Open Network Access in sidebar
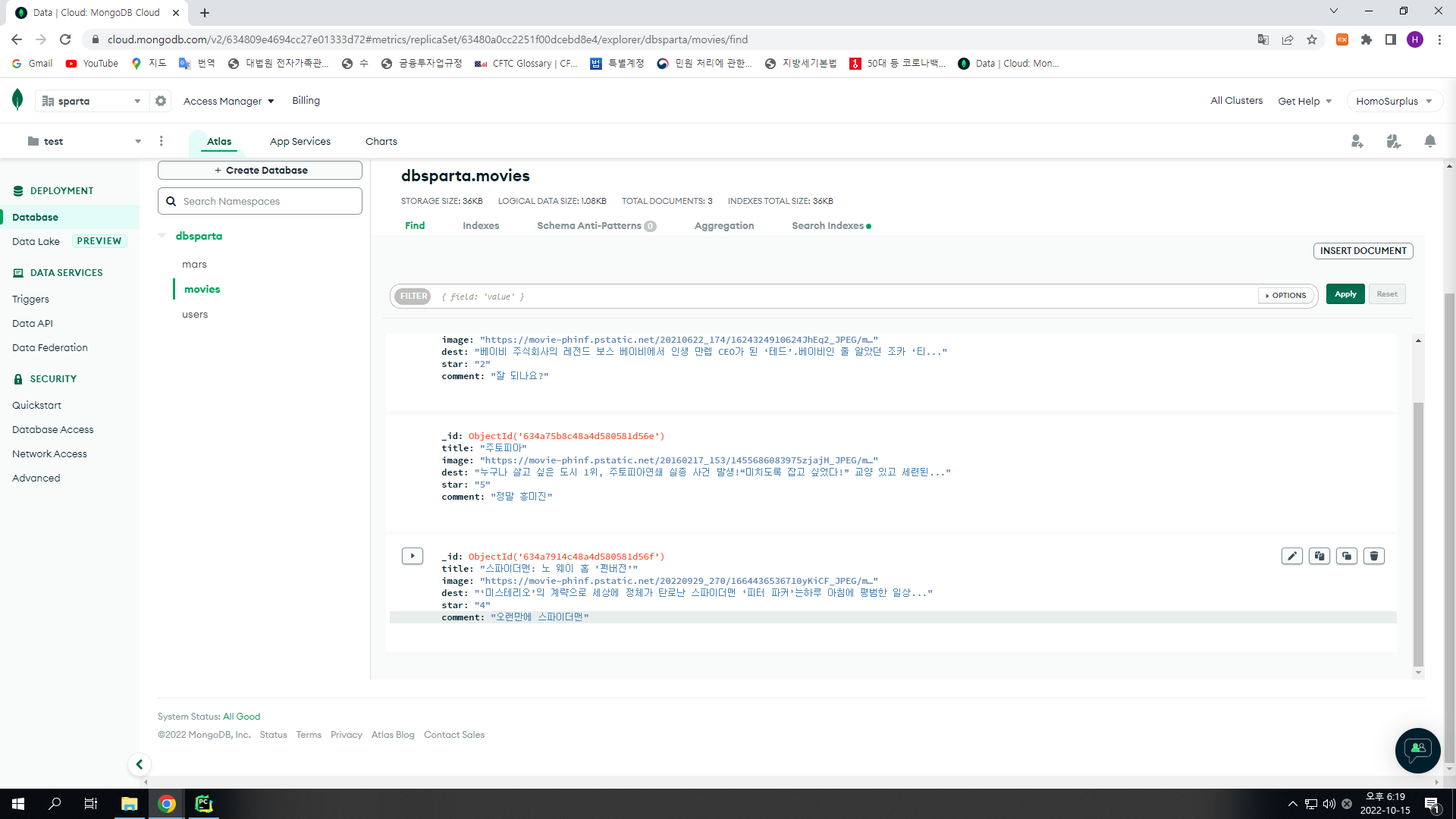The image size is (1456, 819). coord(49,453)
